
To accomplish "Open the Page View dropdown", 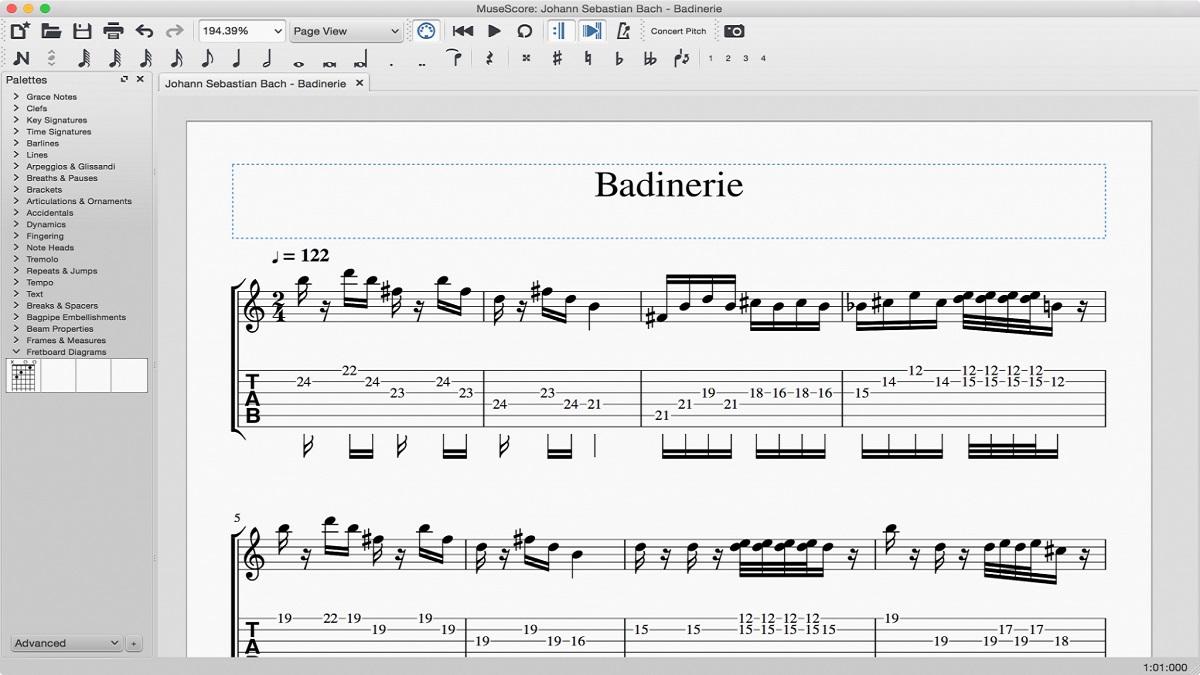I will 345,31.
